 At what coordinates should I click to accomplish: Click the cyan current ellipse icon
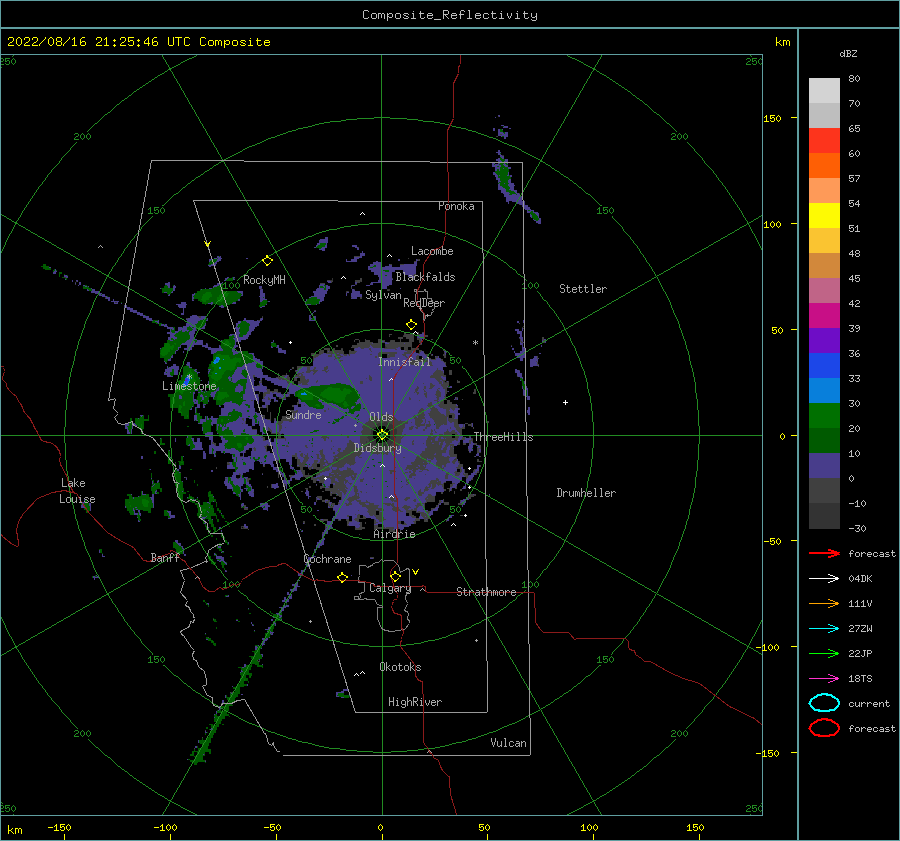tap(824, 703)
